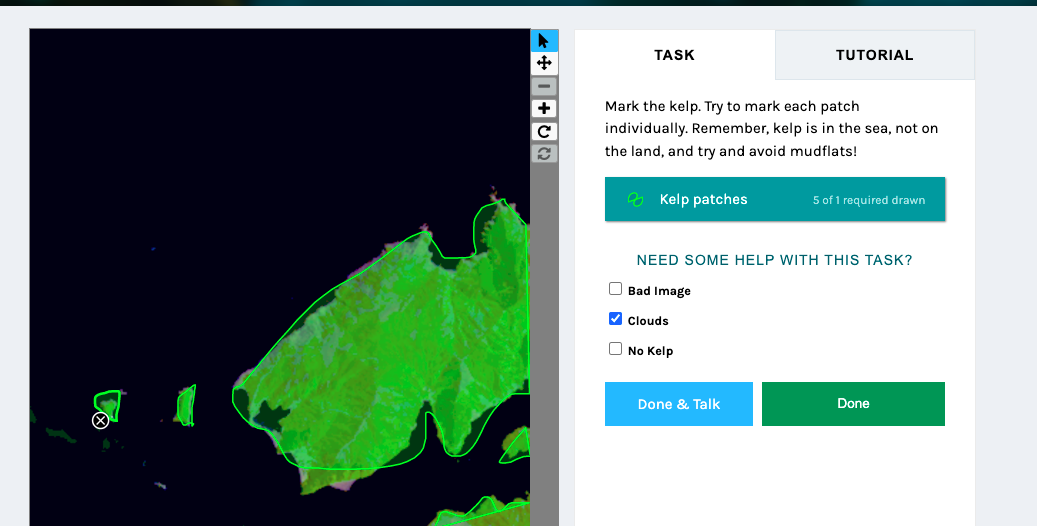Click the rotate image icon

544,131
